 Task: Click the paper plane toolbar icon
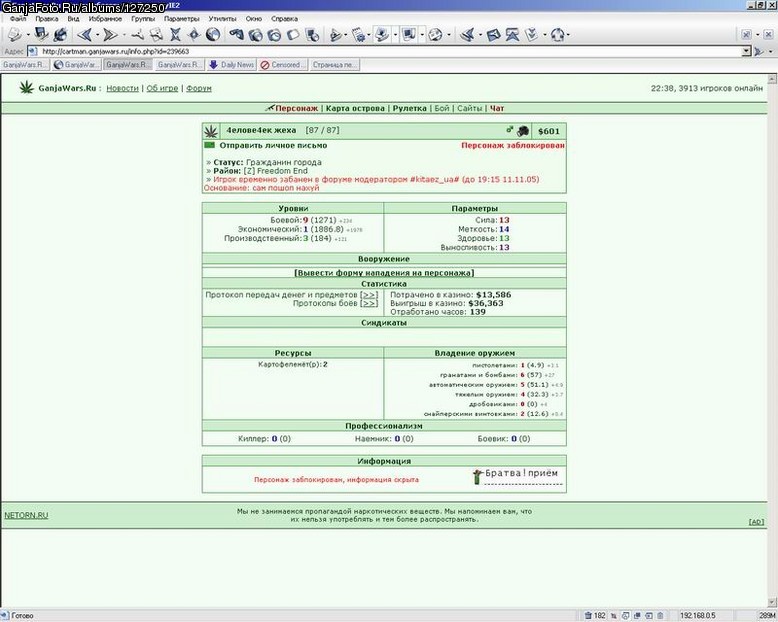467,35
